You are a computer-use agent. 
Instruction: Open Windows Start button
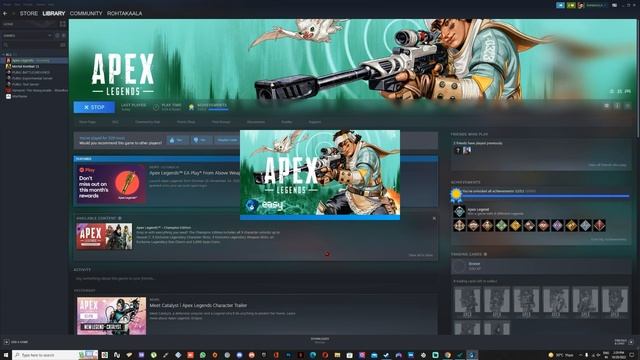(6, 355)
